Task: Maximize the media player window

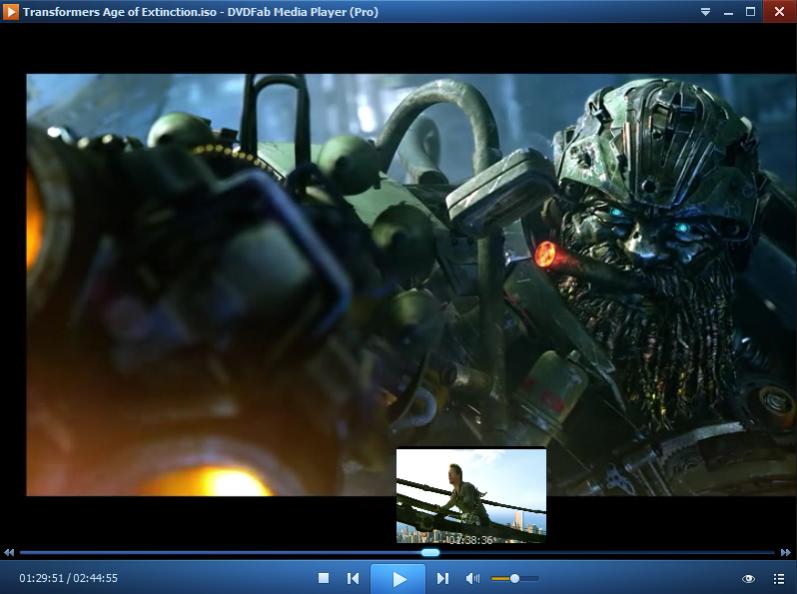Action: [751, 12]
